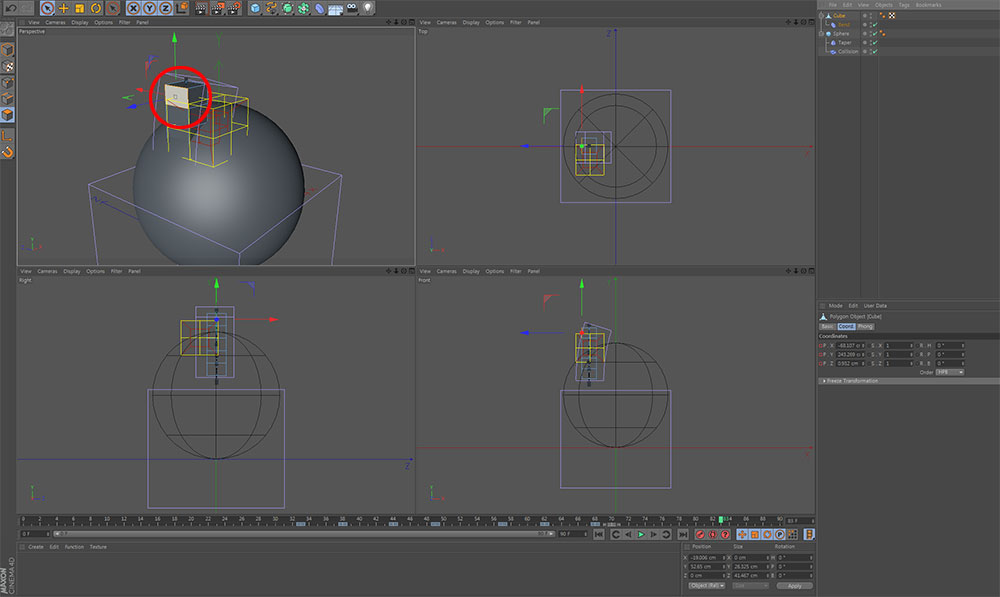
Task: Click the P.X coordinate input field
Action: [x=849, y=345]
